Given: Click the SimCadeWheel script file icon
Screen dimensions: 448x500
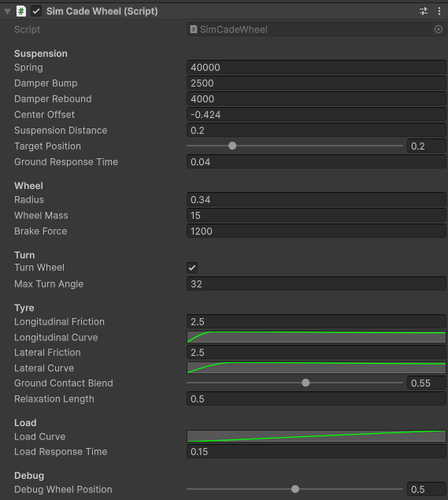Looking at the screenshot, I should [193, 29].
